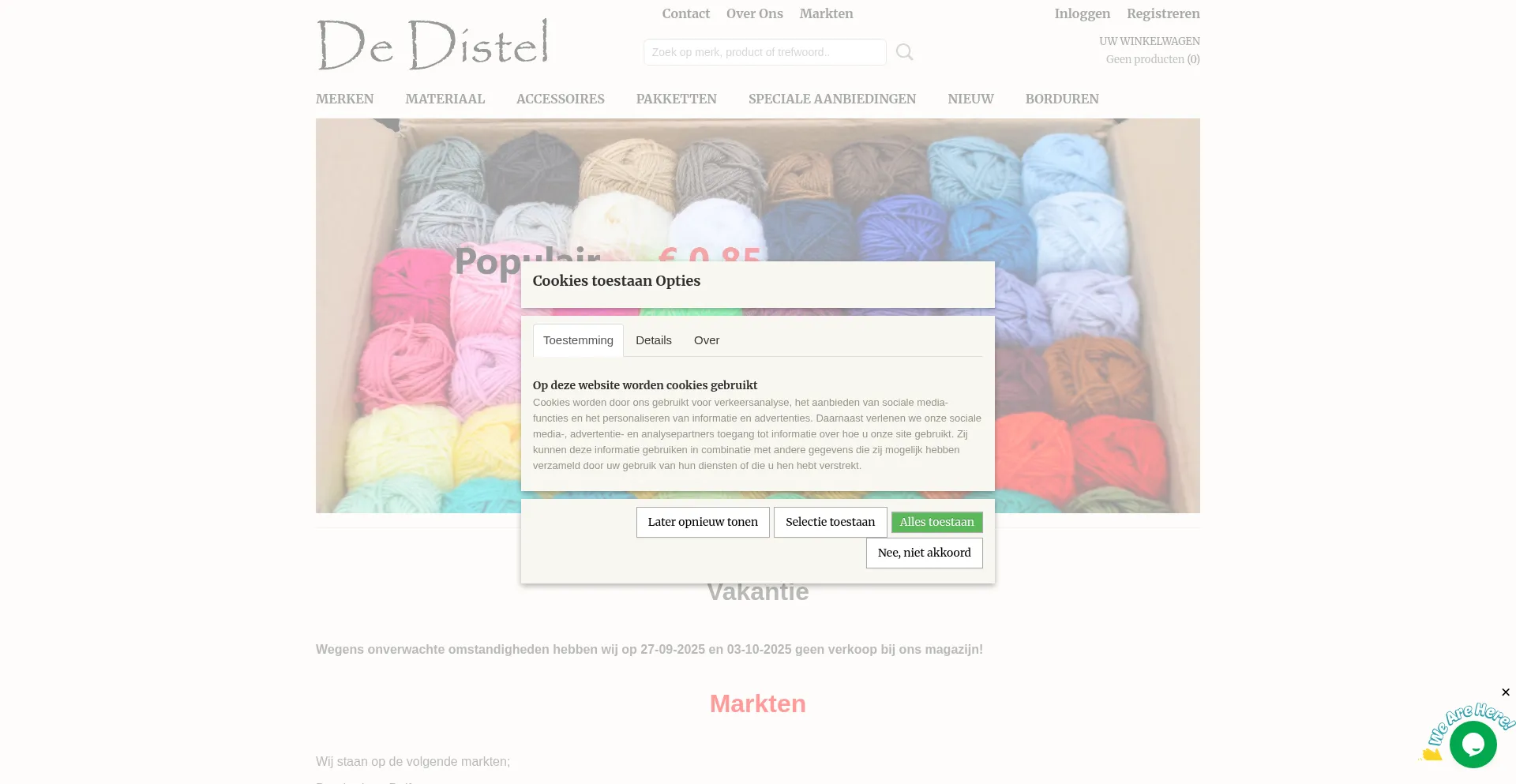The image size is (1516, 784).
Task: Open the MATERIAAL menu
Action: (445, 99)
